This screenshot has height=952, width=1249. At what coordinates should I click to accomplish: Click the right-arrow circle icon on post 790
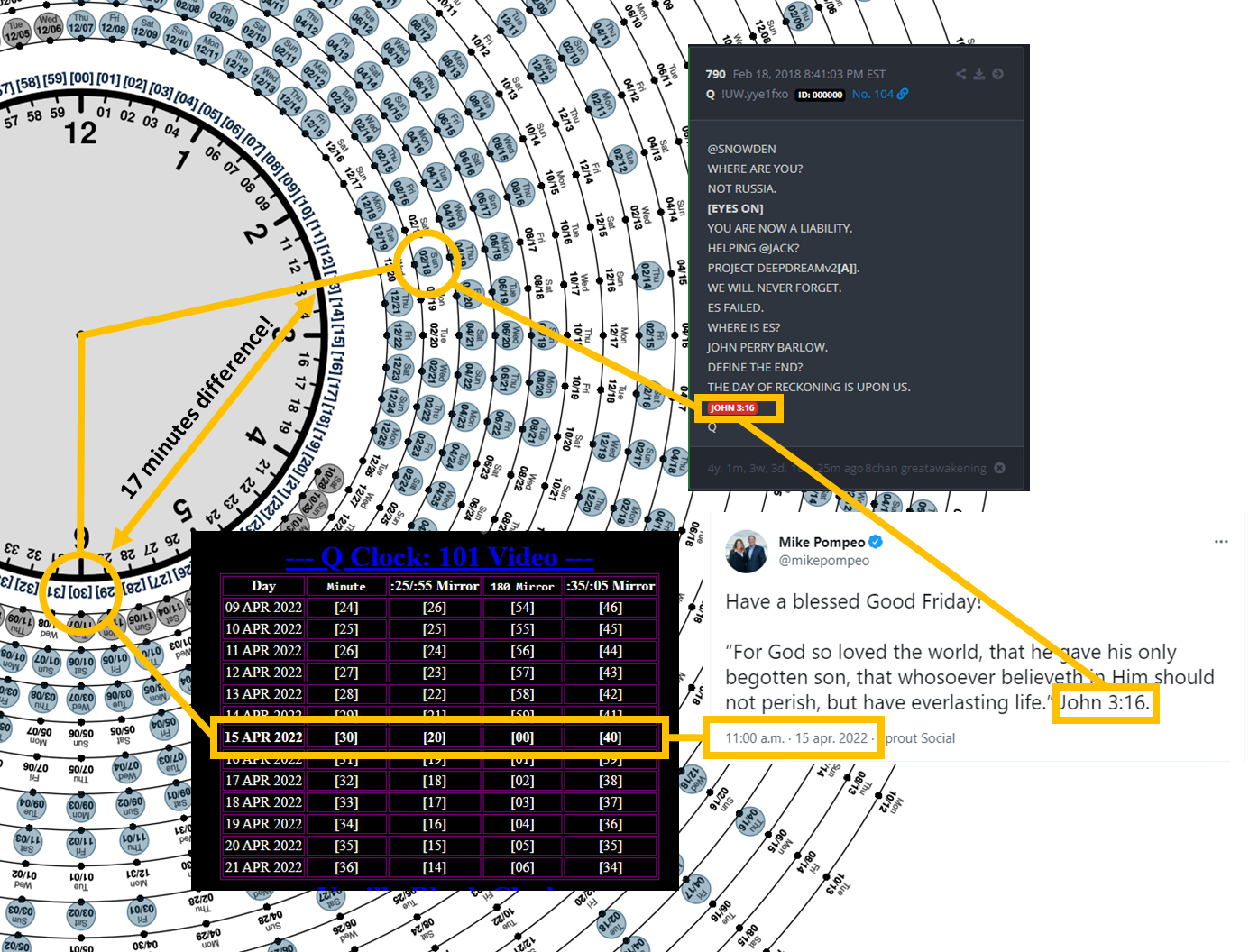[x=998, y=74]
